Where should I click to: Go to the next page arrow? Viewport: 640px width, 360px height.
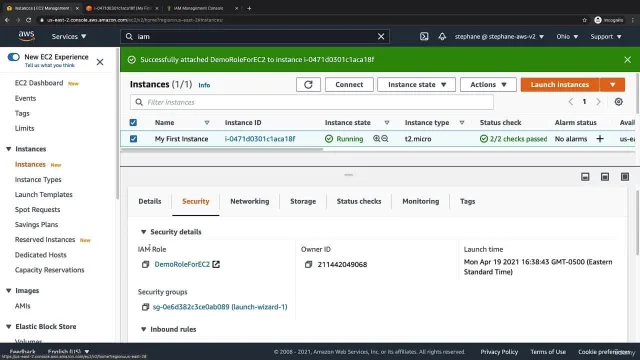click(598, 102)
